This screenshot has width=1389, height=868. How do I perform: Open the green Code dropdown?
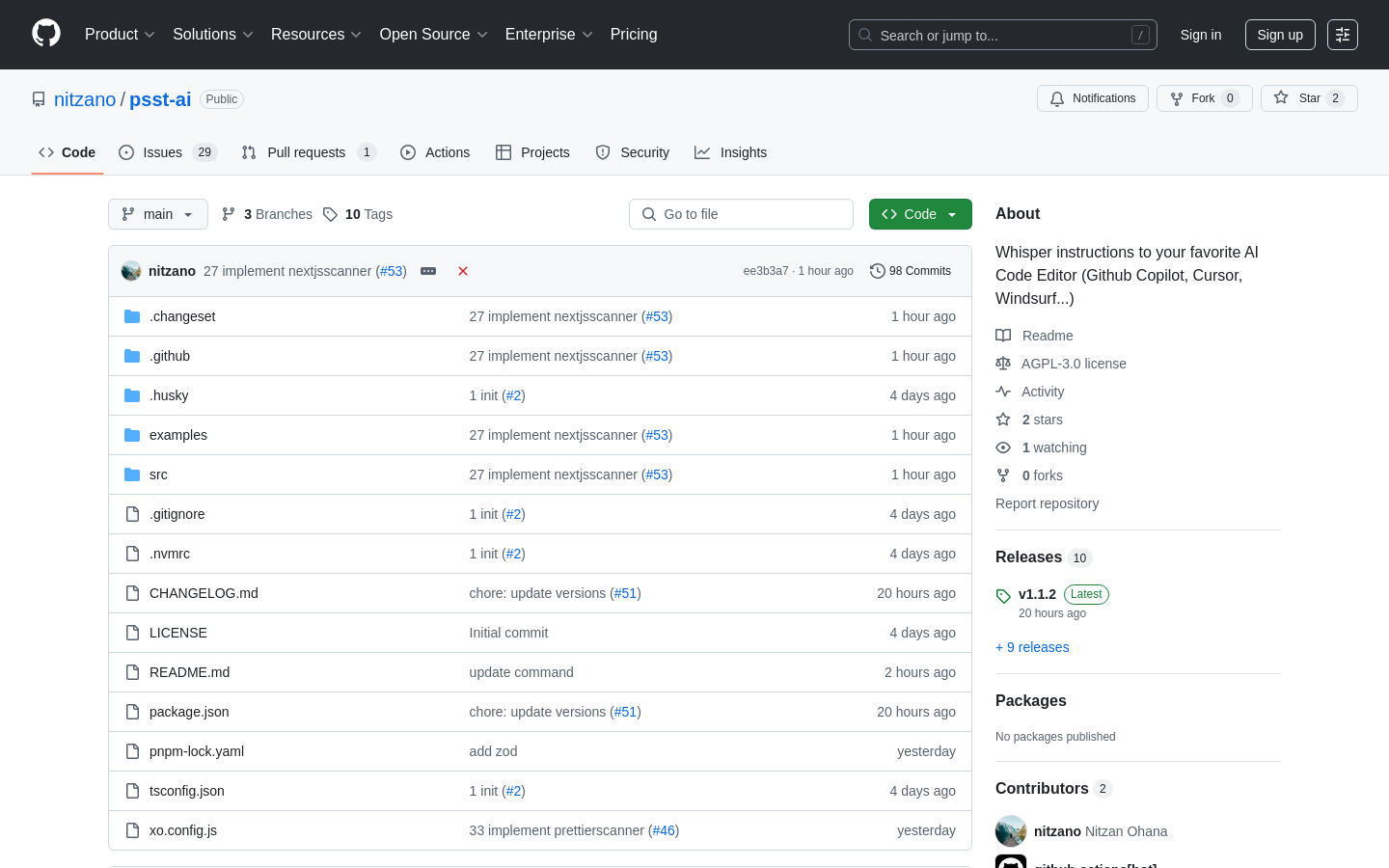click(x=920, y=214)
